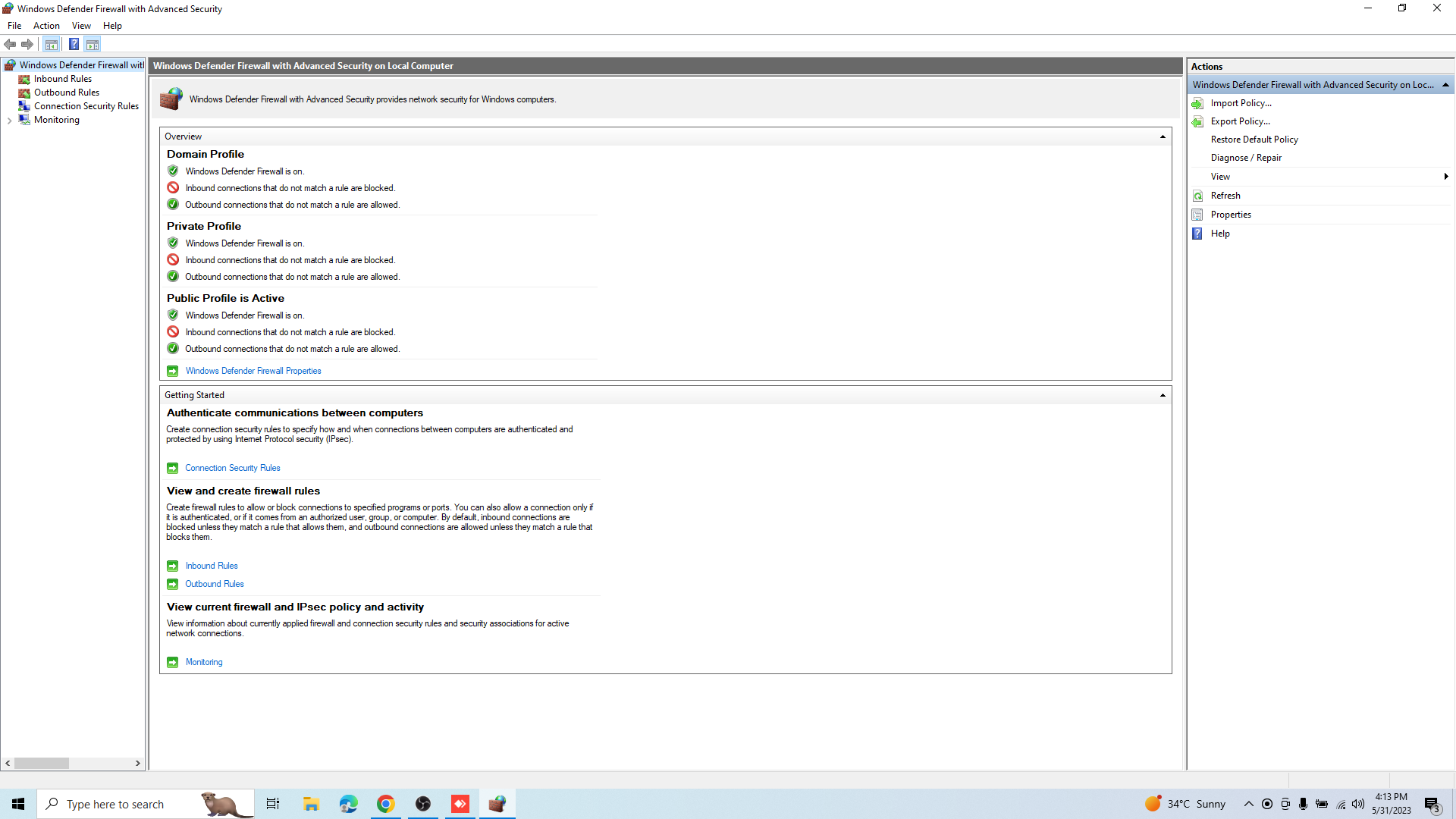Image resolution: width=1456 pixels, height=819 pixels.
Task: Open Google Chrome from the taskbar
Action: (385, 804)
